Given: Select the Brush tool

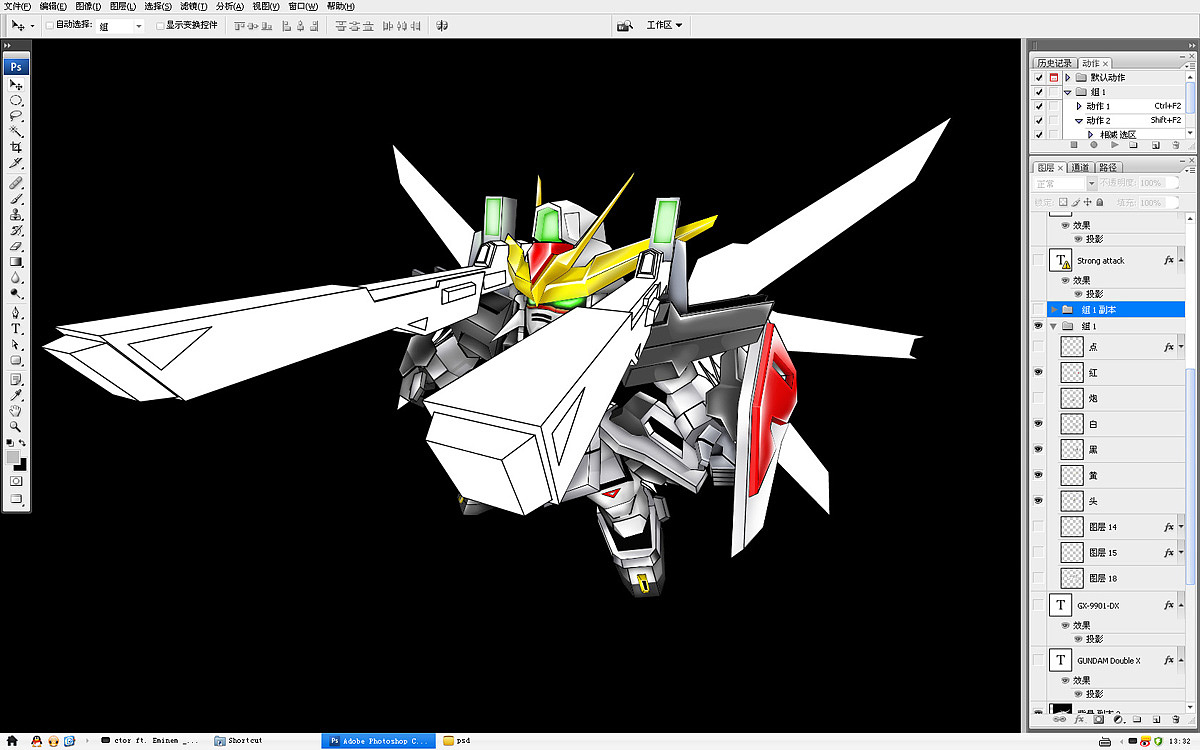Looking at the screenshot, I should click(x=16, y=199).
